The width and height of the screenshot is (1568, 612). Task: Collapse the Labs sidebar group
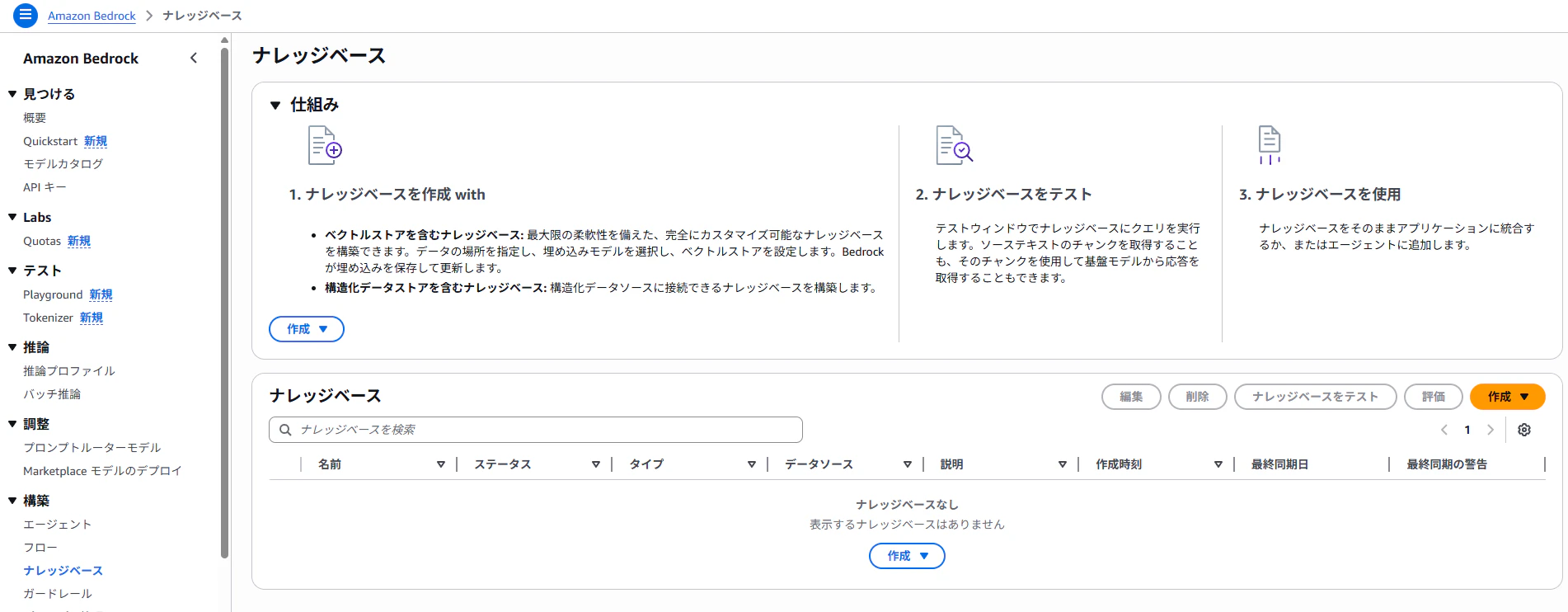click(12, 217)
